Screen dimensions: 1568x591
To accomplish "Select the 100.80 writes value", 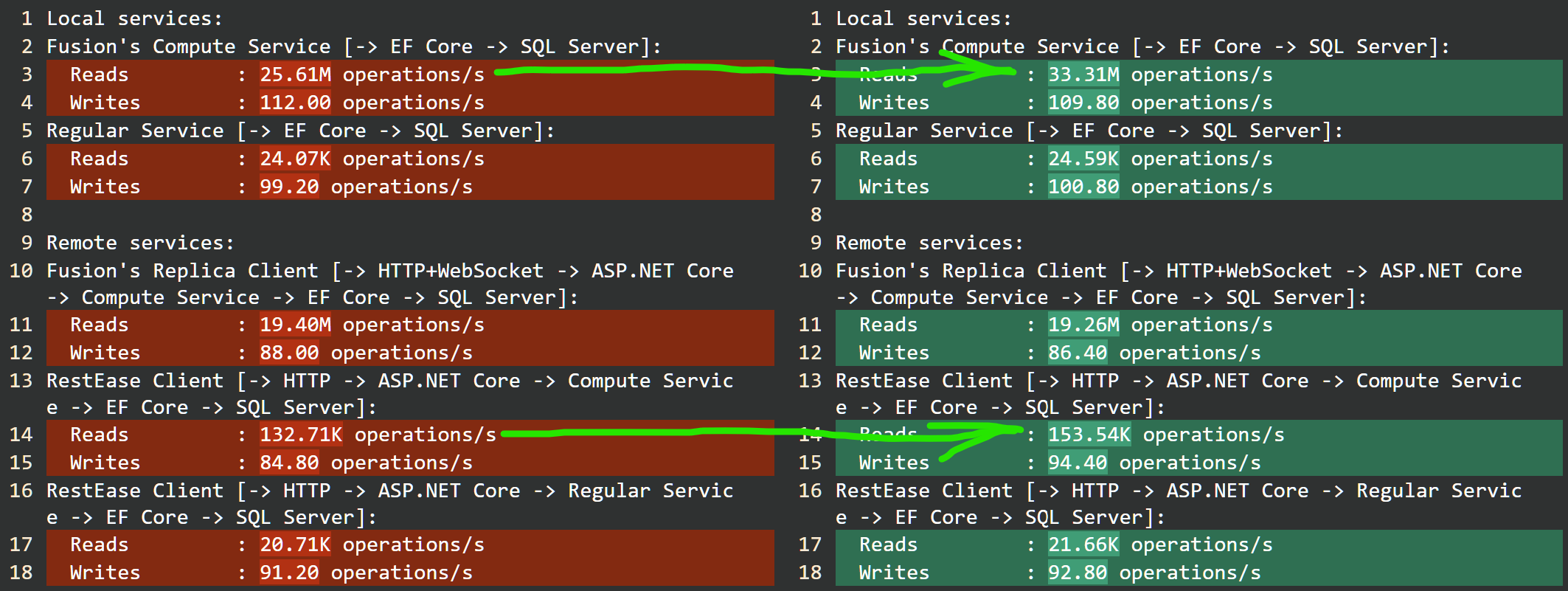I will (1083, 187).
